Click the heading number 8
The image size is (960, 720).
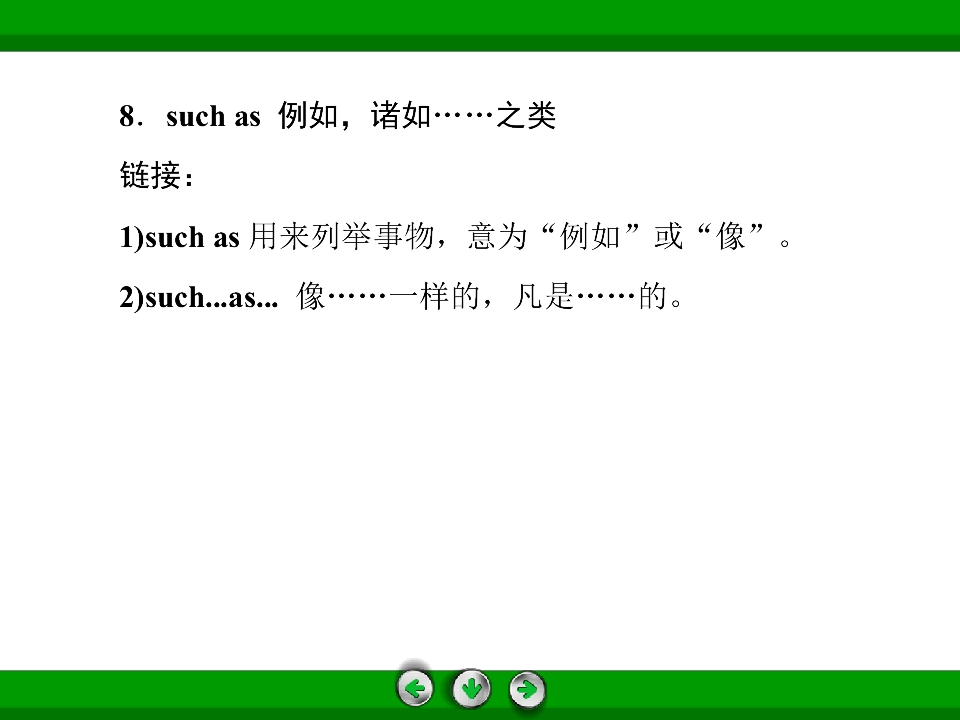127,118
